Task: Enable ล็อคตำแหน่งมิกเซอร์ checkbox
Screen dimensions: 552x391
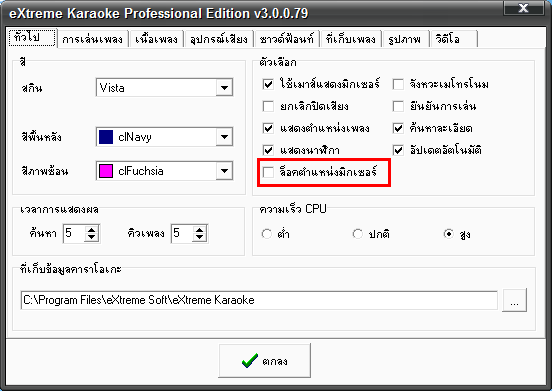Action: 268,172
